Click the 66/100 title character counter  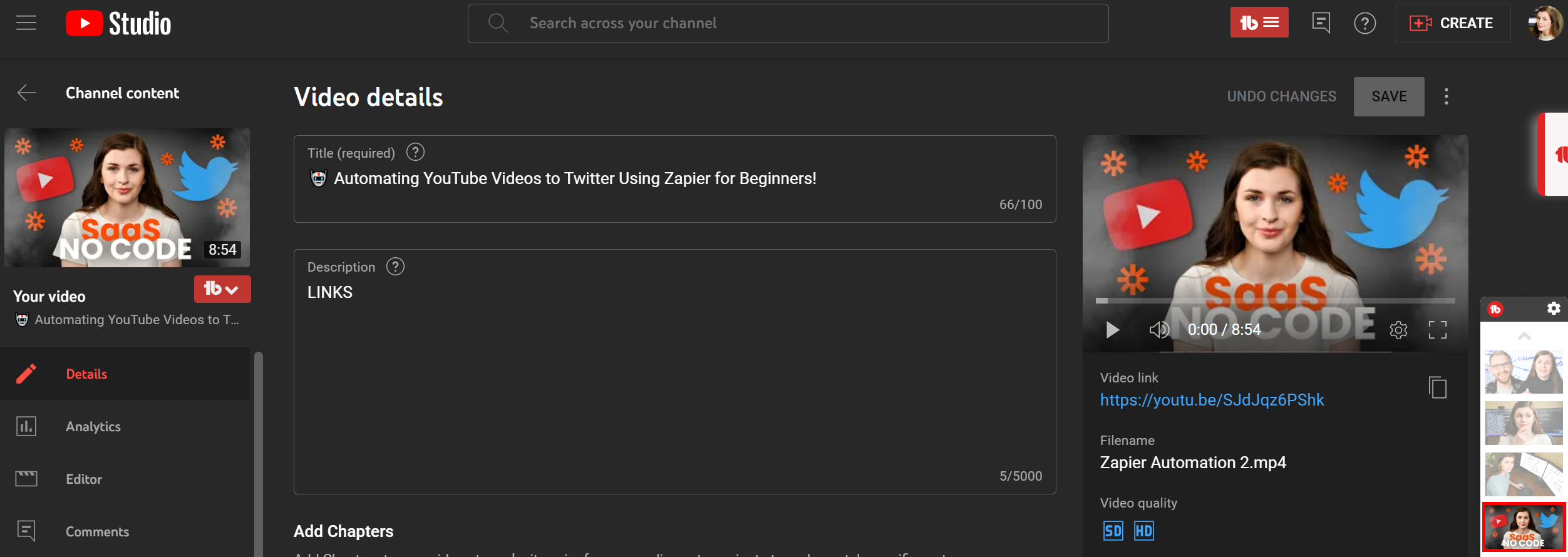click(x=1020, y=205)
